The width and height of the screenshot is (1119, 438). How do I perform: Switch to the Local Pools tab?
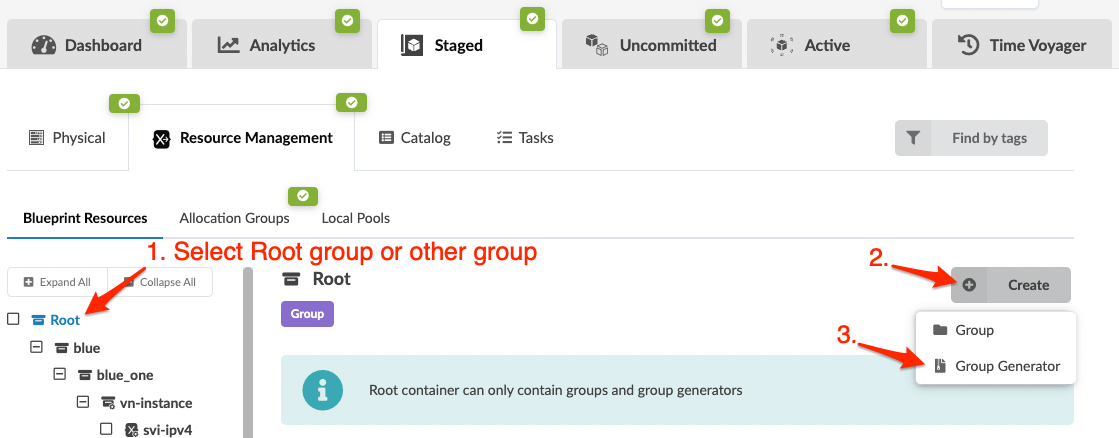355,218
